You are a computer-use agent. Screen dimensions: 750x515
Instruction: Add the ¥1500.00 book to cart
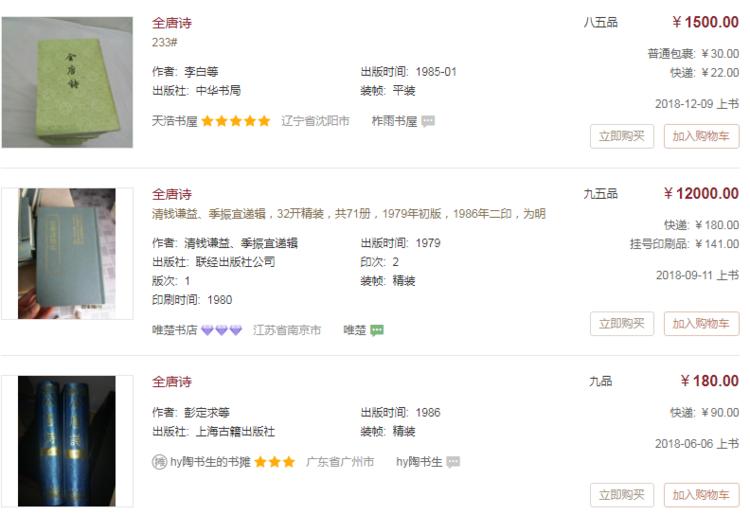(701, 136)
